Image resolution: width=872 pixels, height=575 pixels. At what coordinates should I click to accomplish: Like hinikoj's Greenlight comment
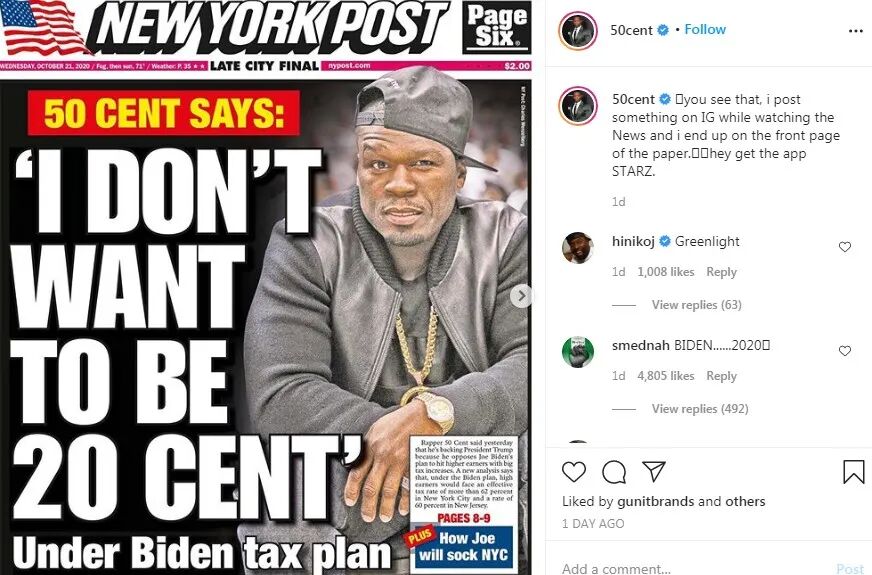(845, 247)
